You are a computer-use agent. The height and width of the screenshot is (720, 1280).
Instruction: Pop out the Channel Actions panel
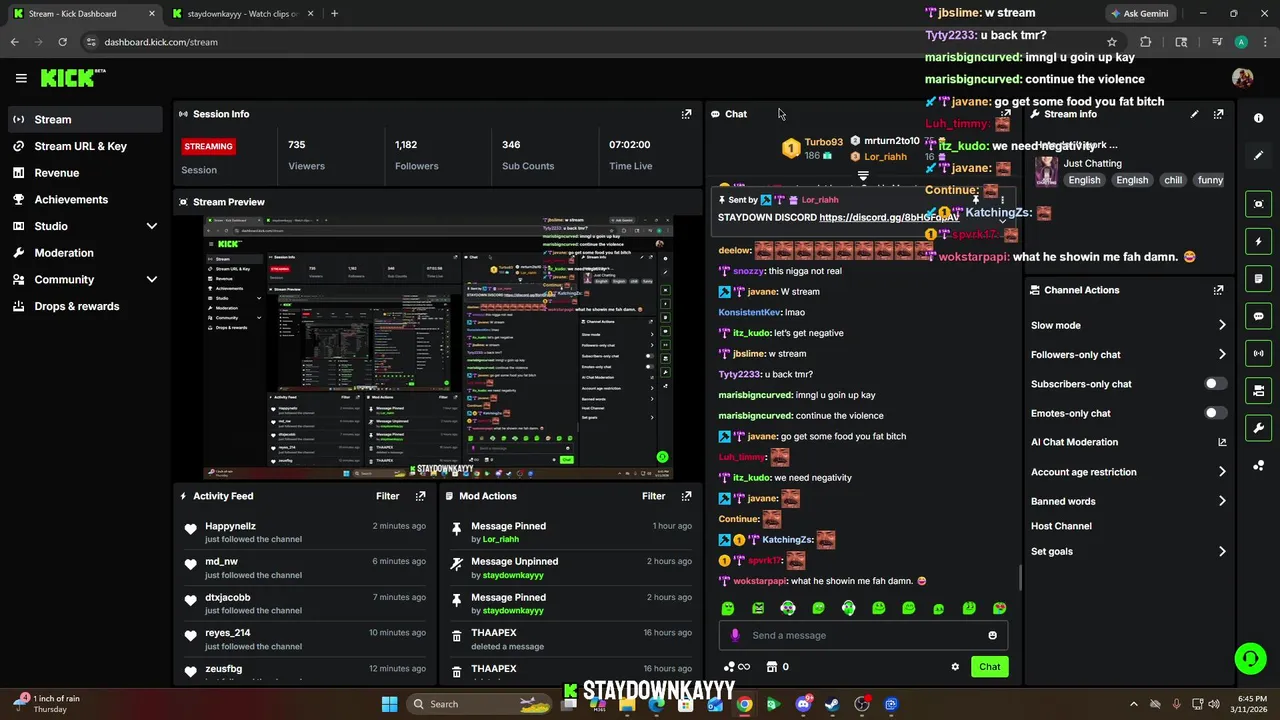(1218, 290)
